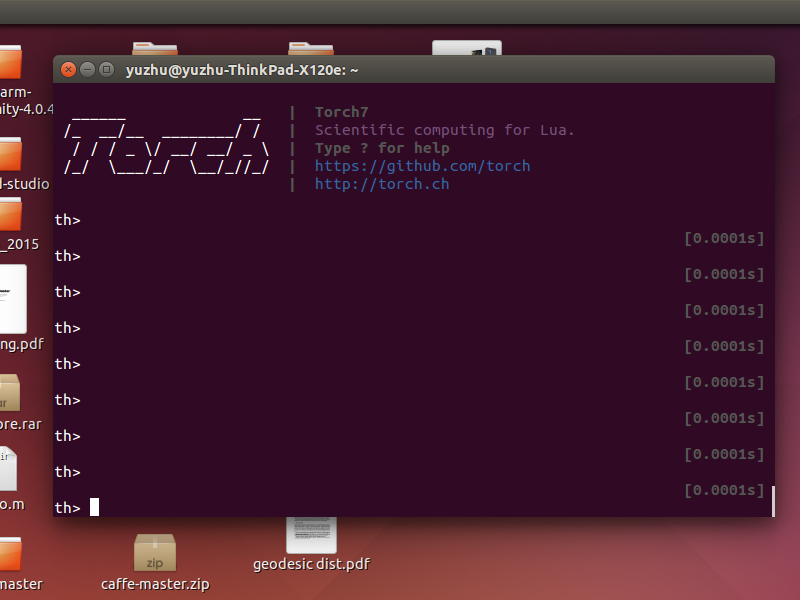This screenshot has width=800, height=600.
Task: Open the https://github.com/torch link
Action: [x=422, y=166]
